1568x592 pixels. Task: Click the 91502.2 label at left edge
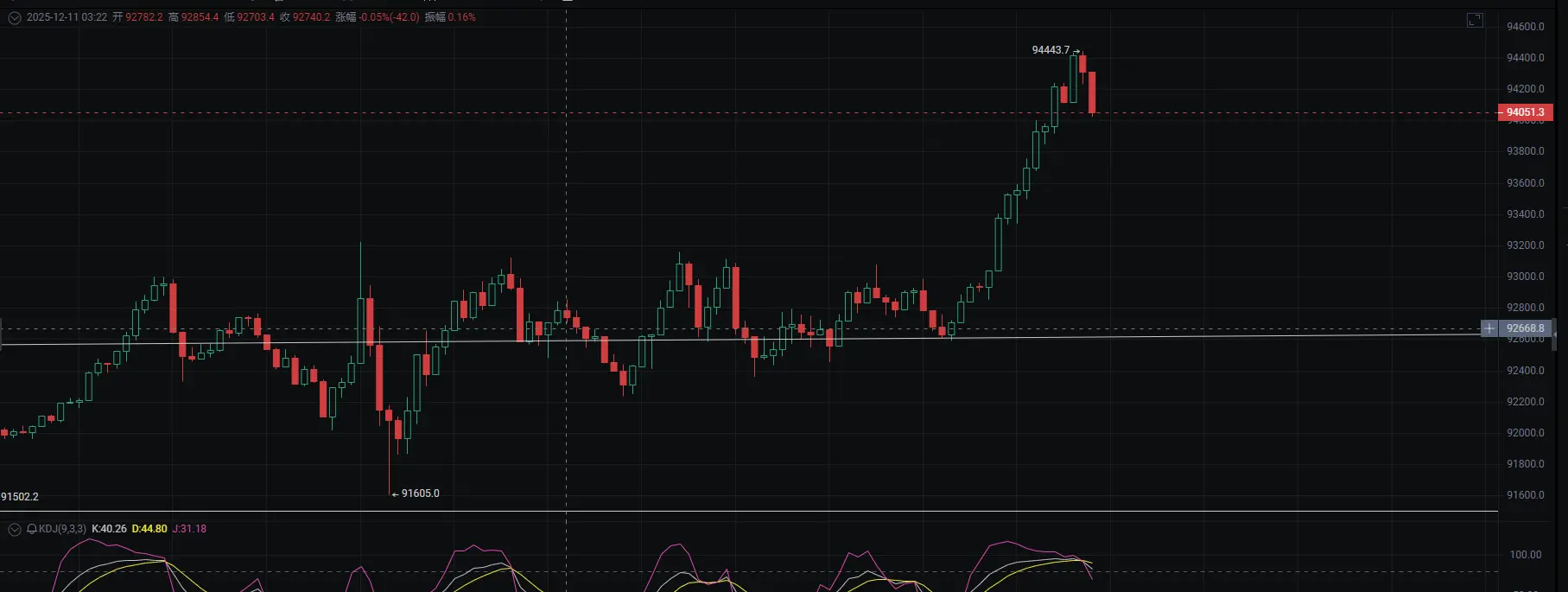pyautogui.click(x=20, y=497)
